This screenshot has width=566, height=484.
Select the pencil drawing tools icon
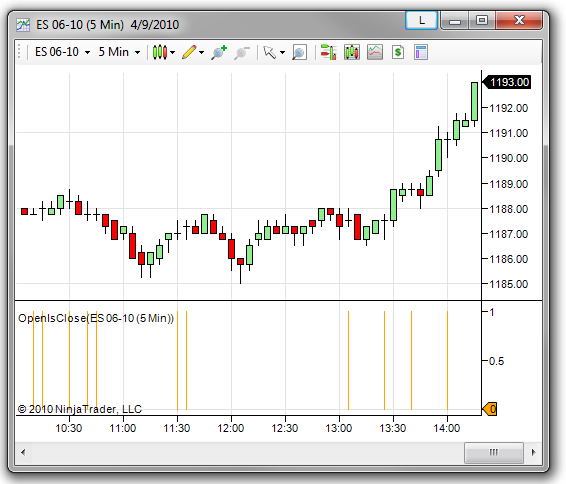click(x=189, y=52)
